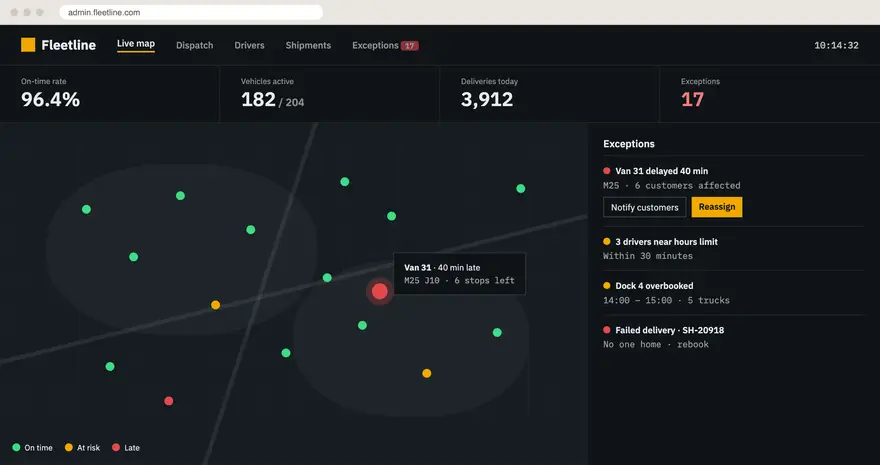Image resolution: width=880 pixels, height=465 pixels.
Task: Open the Drivers tab
Action: (249, 45)
